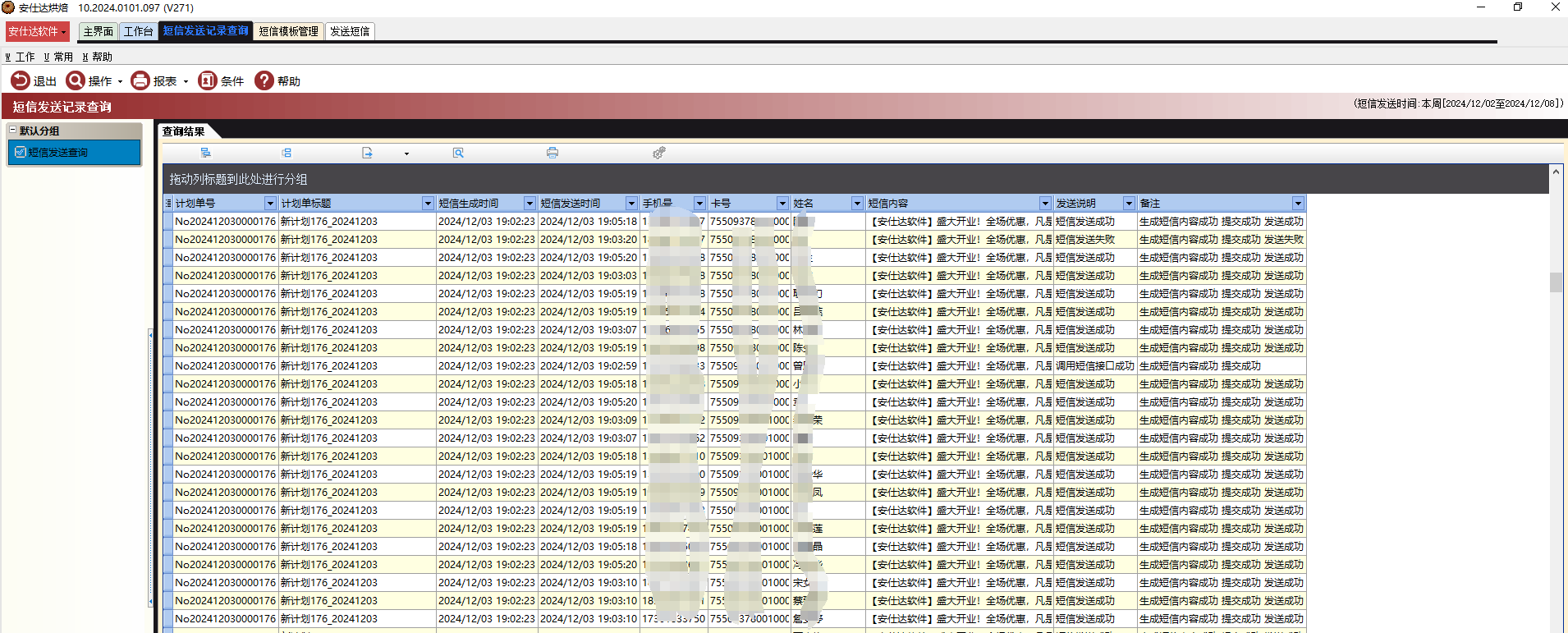Image resolution: width=1568 pixels, height=633 pixels.
Task: Click the grid settings gear icon
Action: pos(658,153)
